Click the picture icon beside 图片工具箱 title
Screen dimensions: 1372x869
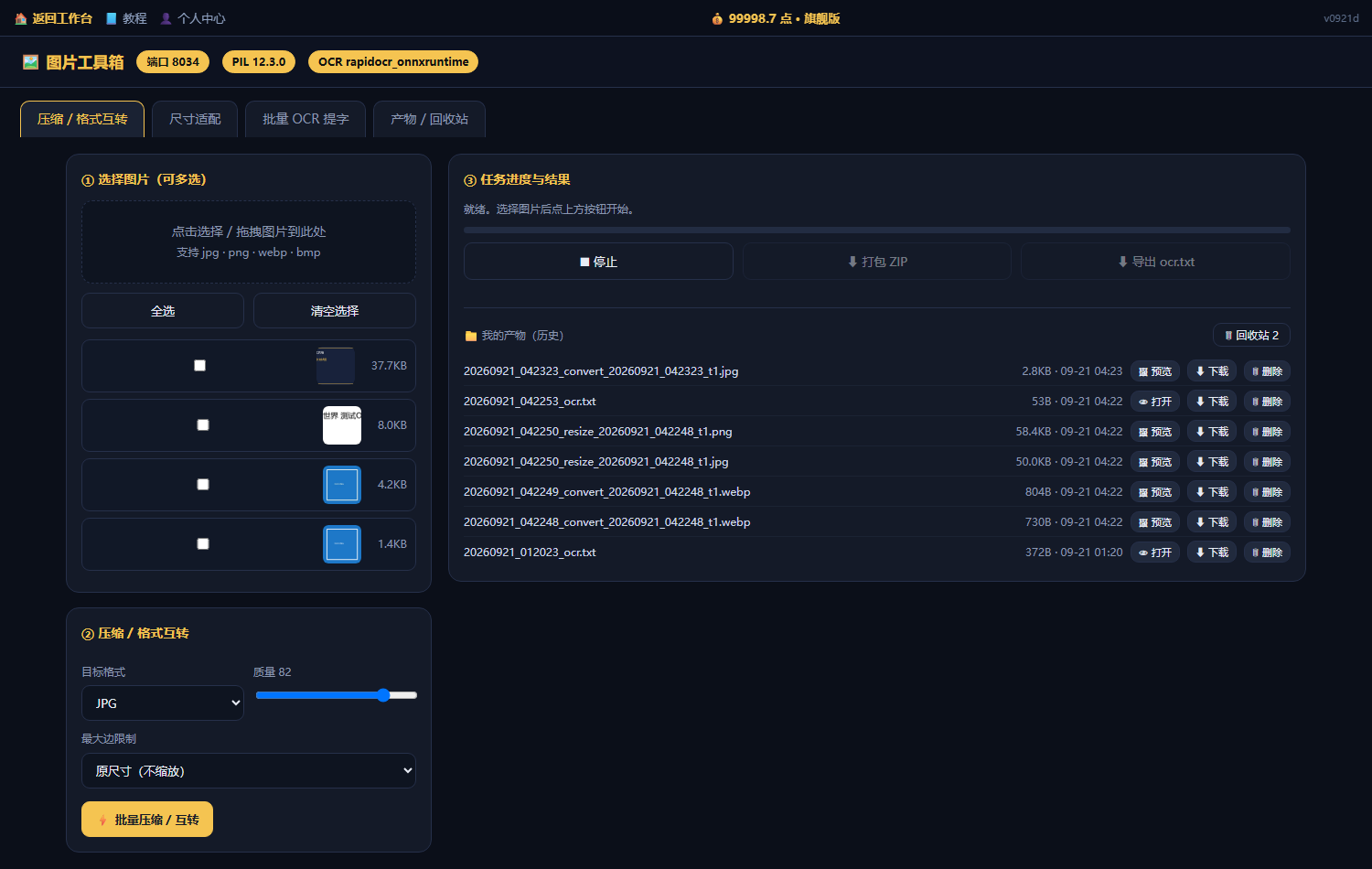[31, 62]
